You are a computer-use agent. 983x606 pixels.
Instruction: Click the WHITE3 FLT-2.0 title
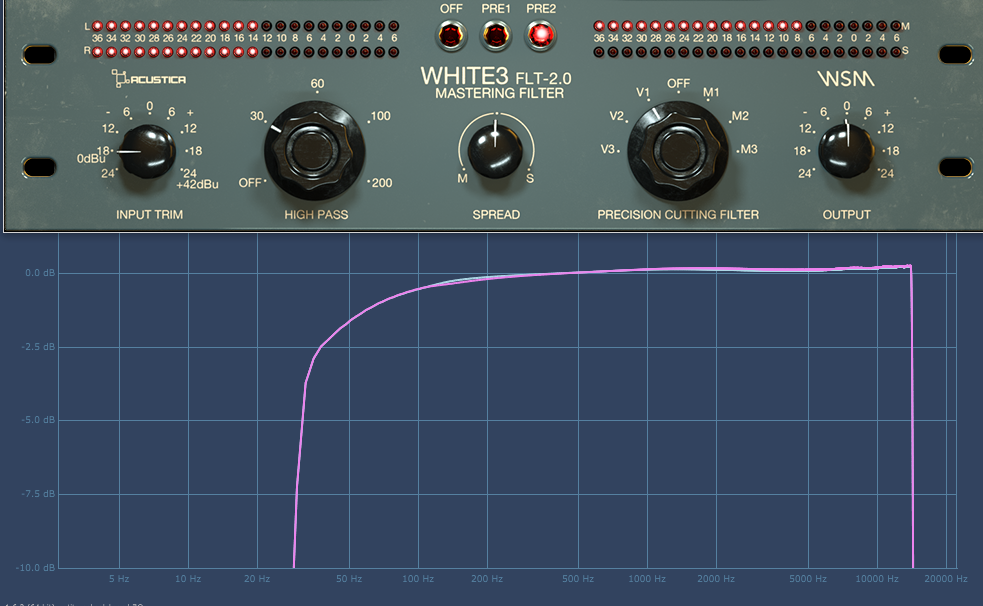click(x=496, y=76)
